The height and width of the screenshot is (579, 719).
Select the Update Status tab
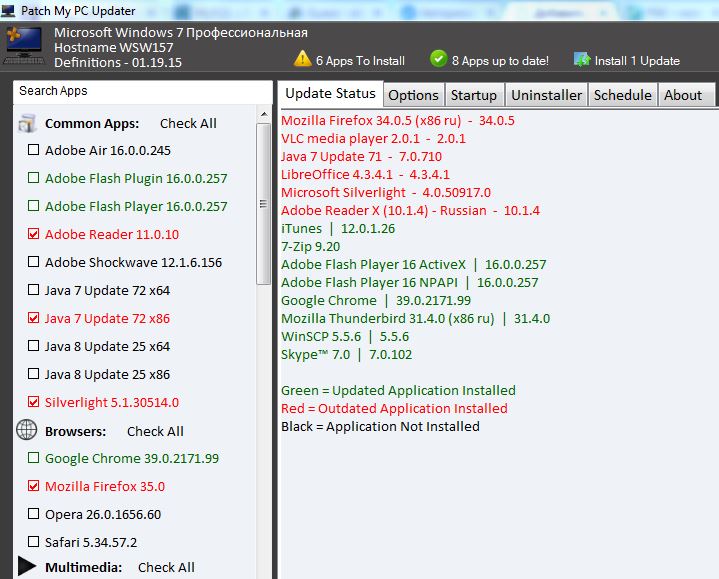[x=331, y=94]
